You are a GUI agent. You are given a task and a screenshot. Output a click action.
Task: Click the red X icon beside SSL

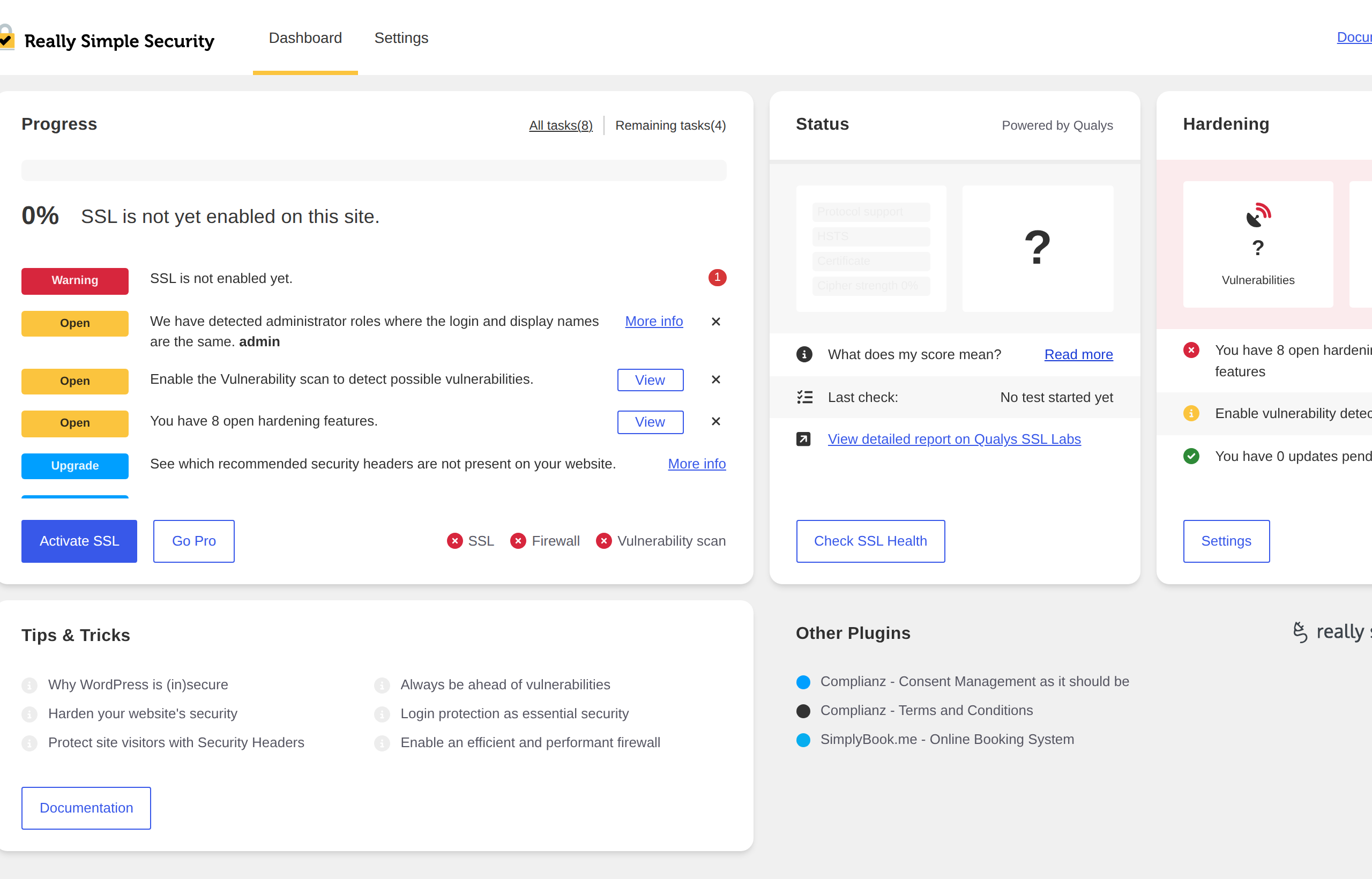tap(455, 540)
